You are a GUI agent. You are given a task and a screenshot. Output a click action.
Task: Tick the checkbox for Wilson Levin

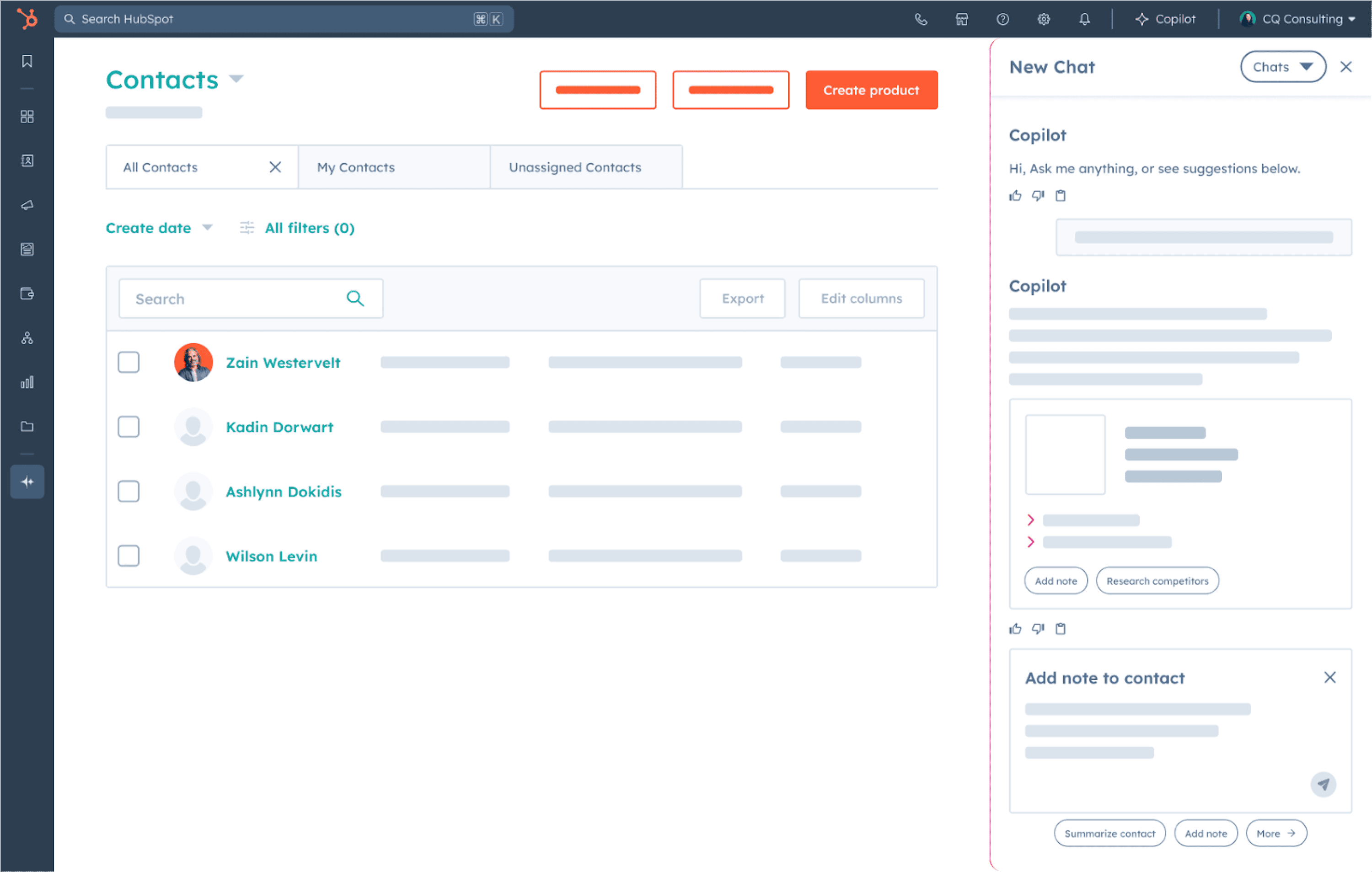tap(129, 555)
